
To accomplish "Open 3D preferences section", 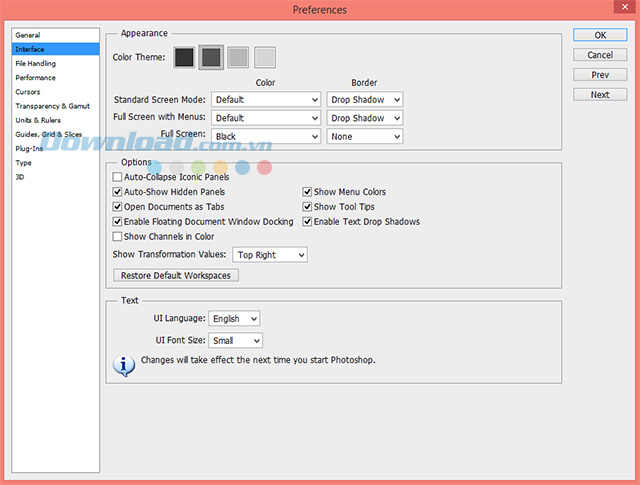I will coord(56,177).
